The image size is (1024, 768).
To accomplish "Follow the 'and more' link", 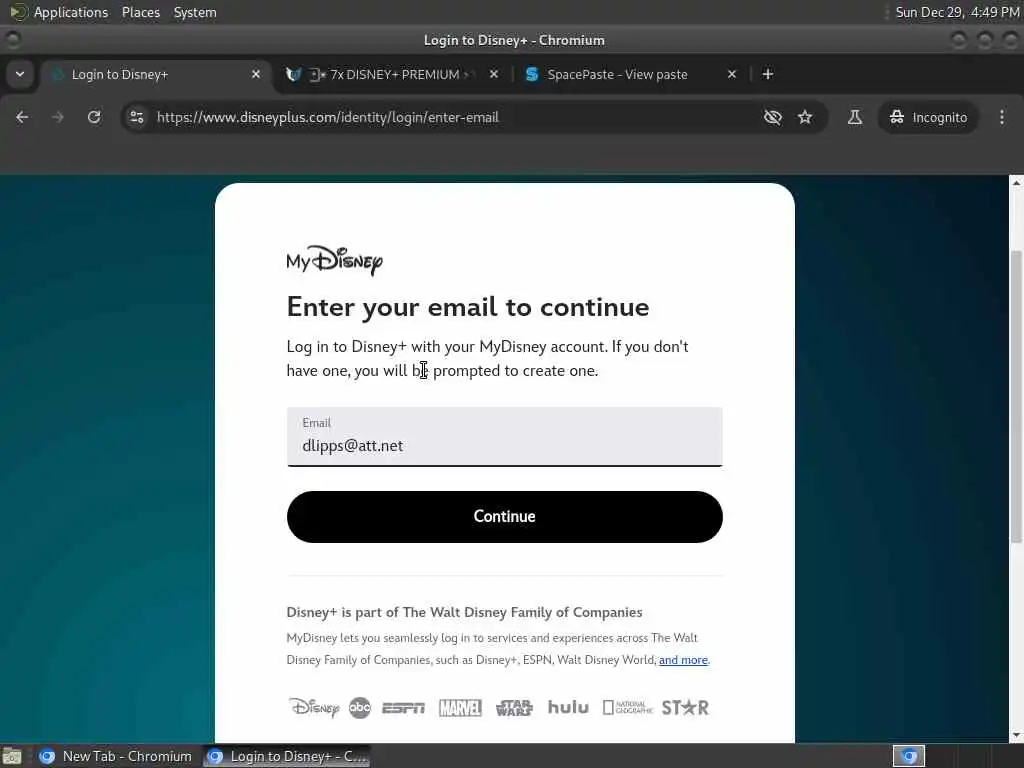I will (683, 660).
